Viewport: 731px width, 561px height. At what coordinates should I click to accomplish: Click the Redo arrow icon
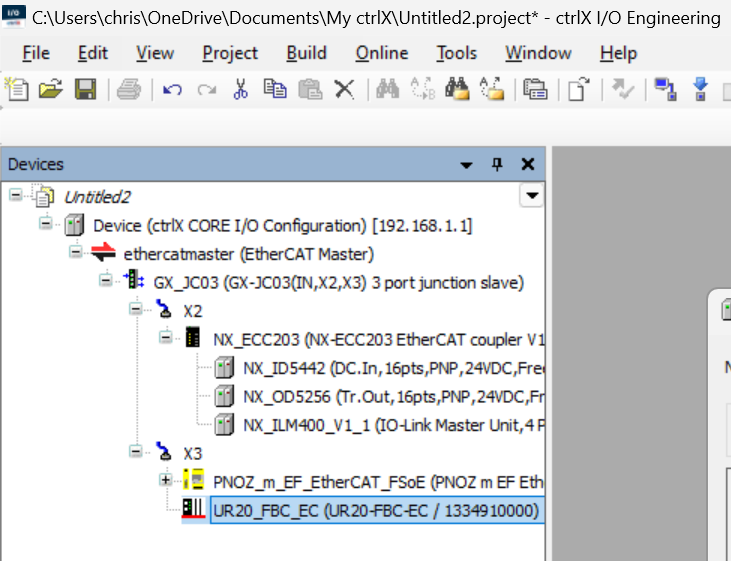[207, 89]
